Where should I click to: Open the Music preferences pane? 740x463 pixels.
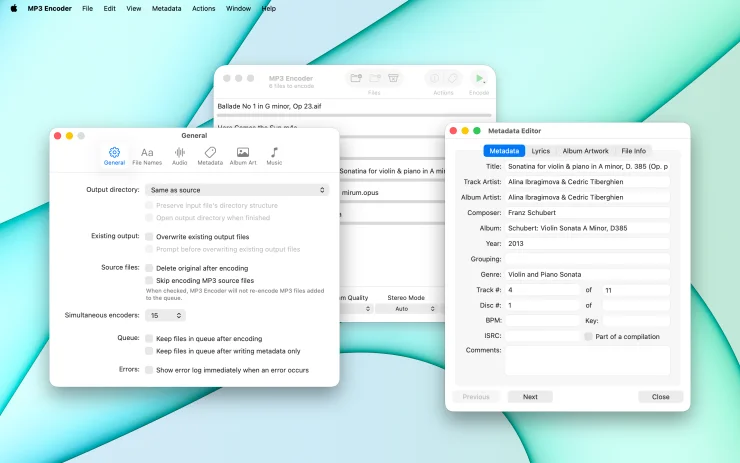point(274,156)
